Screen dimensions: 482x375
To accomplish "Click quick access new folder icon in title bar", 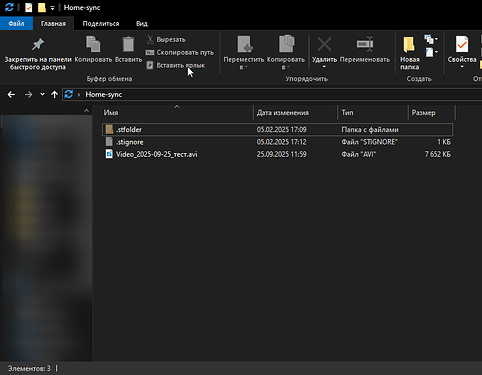I will [42, 8].
